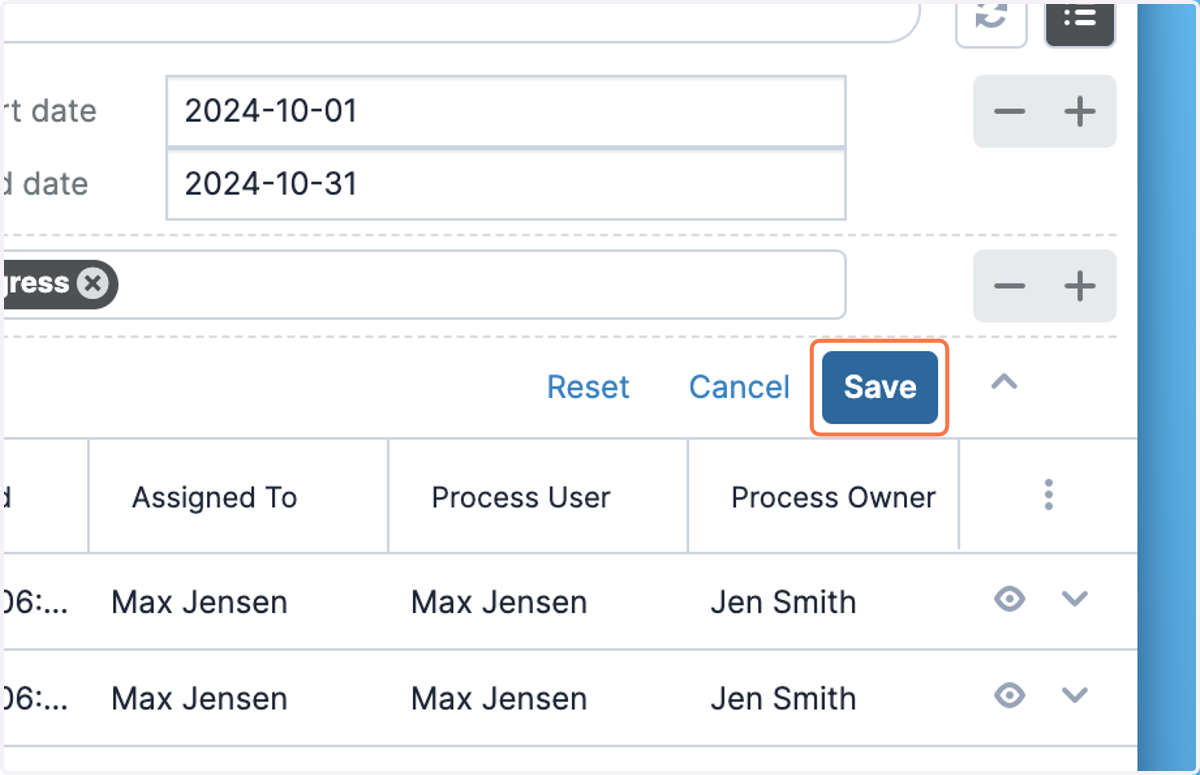Screen dimensions: 1200x775
Task: View first Max Jensen row eye icon
Action: [1010, 599]
